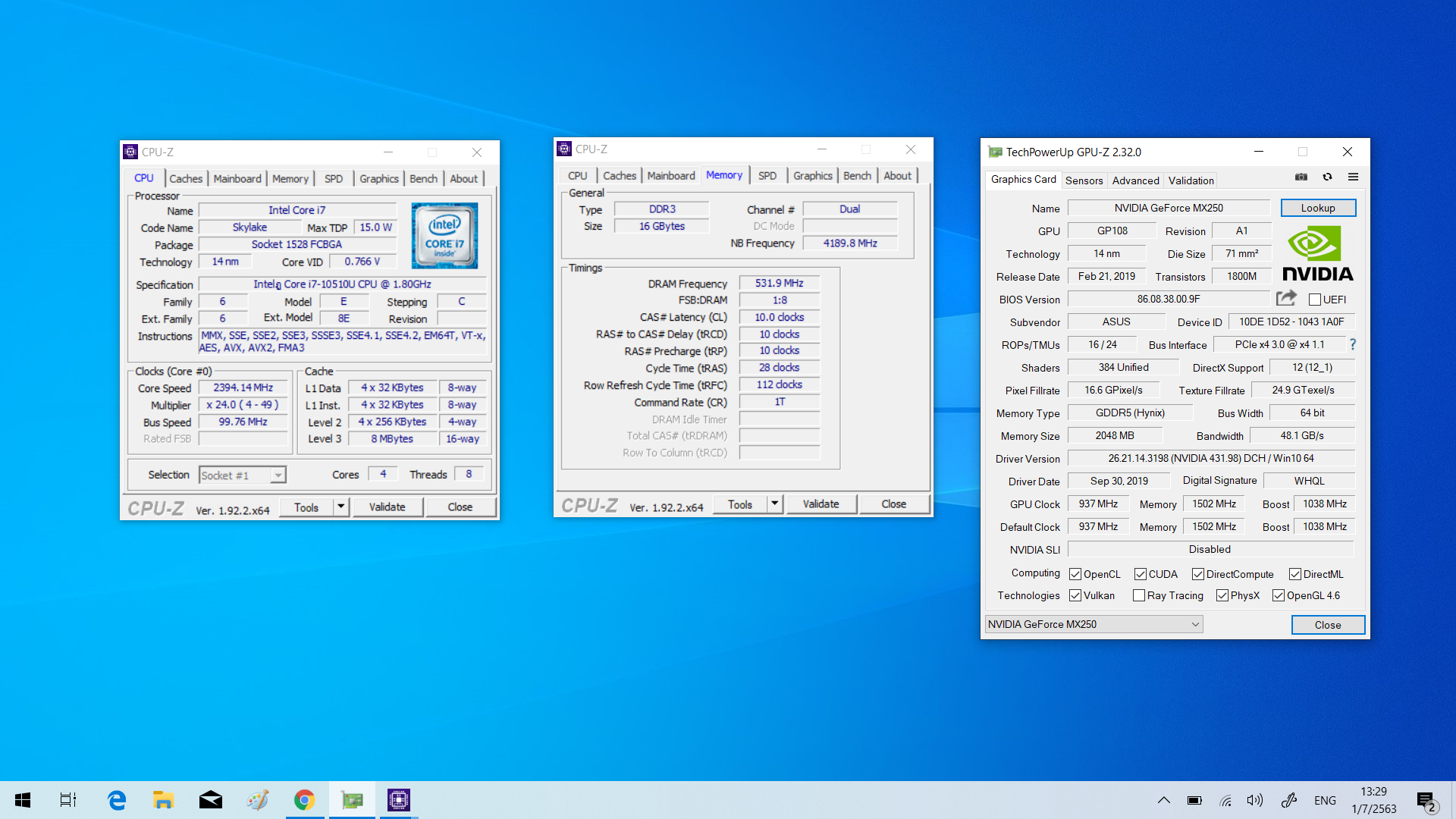Toggle the Ray Tracing checkbox
1456x819 pixels.
pos(1138,595)
